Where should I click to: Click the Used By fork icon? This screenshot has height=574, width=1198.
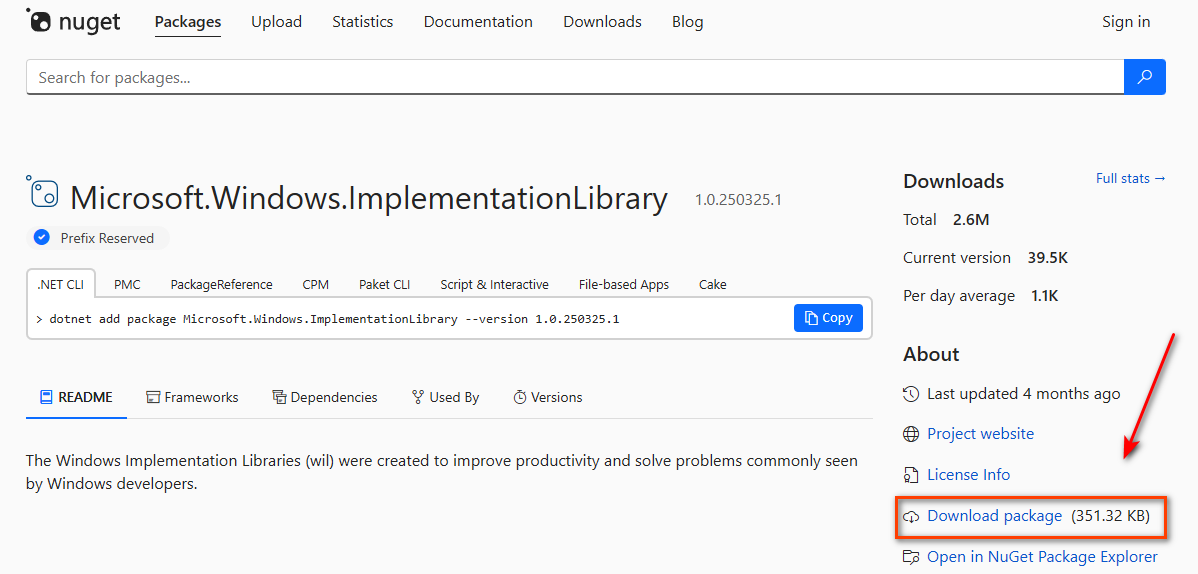click(x=417, y=397)
